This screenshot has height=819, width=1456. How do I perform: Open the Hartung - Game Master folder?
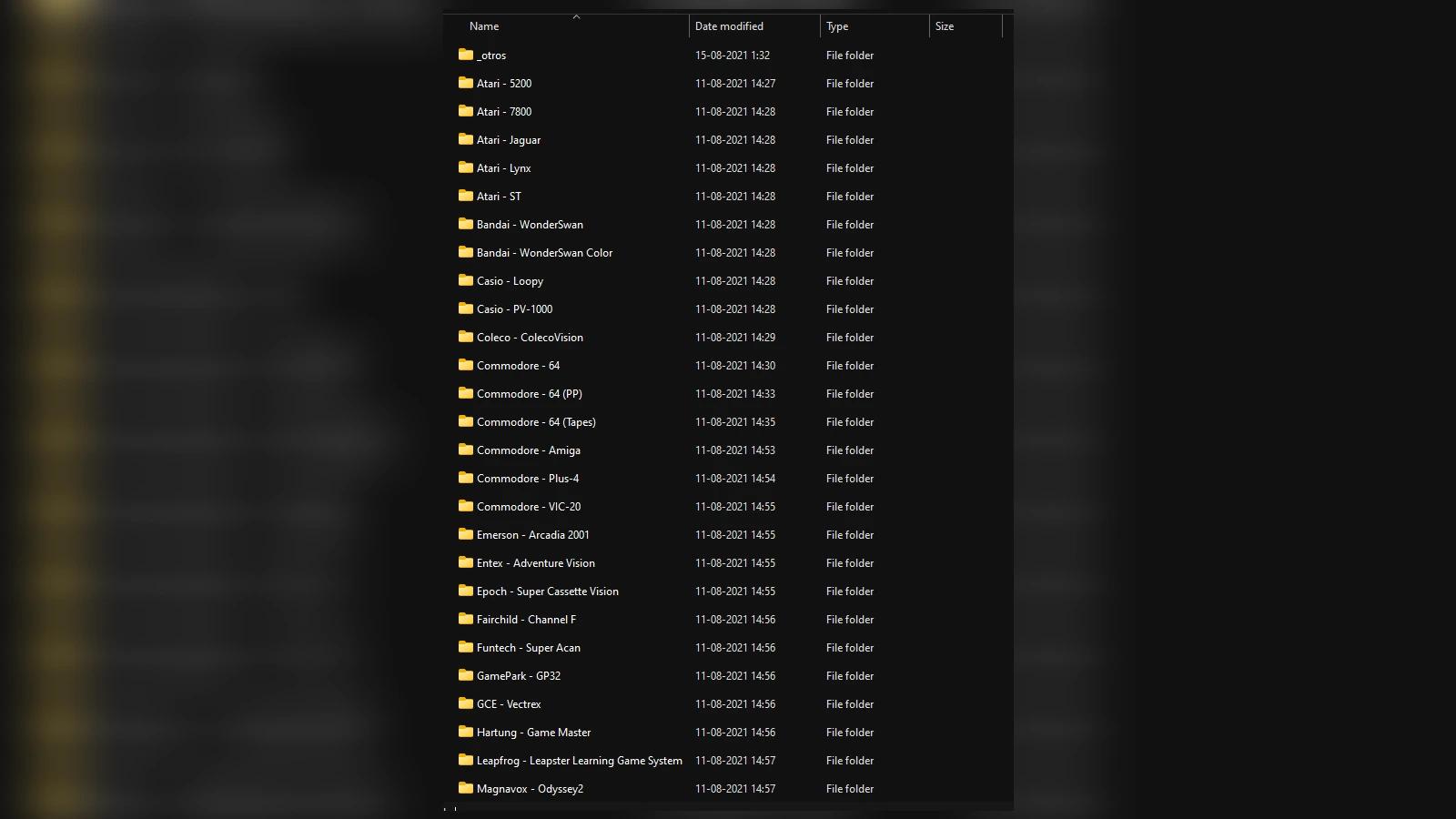coord(533,732)
